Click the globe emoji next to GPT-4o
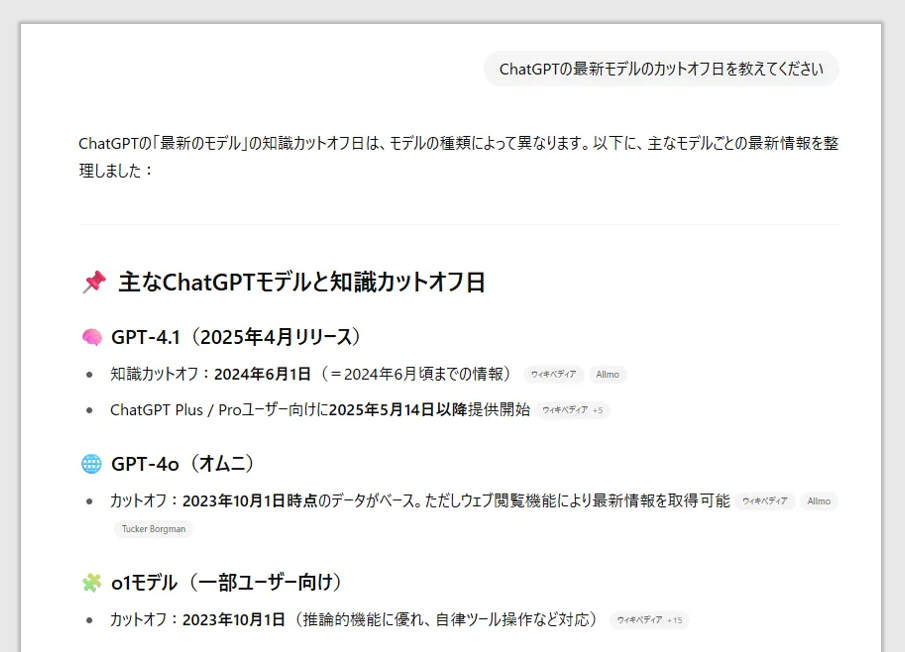The height and width of the screenshot is (652, 905). point(92,464)
